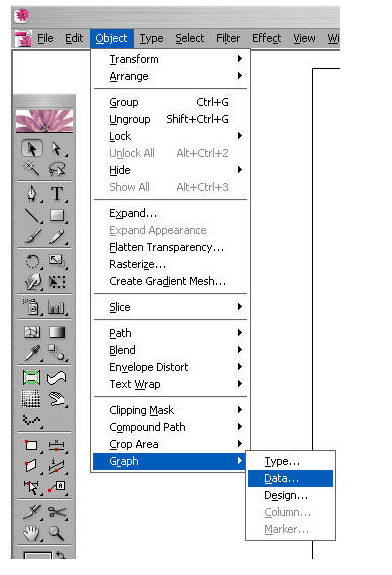Pick the Scissors tool
Image resolution: width=392 pixels, height=575 pixels.
click(57, 512)
